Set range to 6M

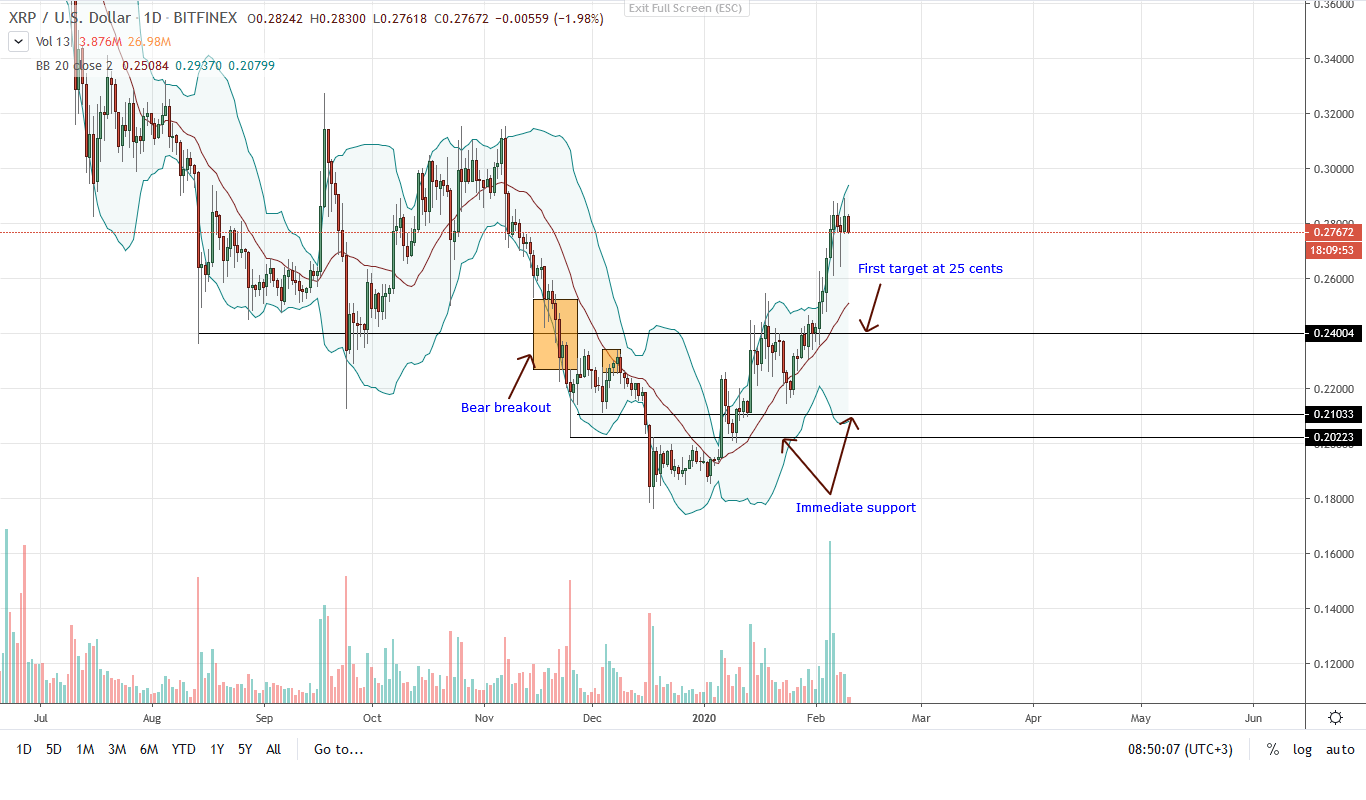pos(148,749)
